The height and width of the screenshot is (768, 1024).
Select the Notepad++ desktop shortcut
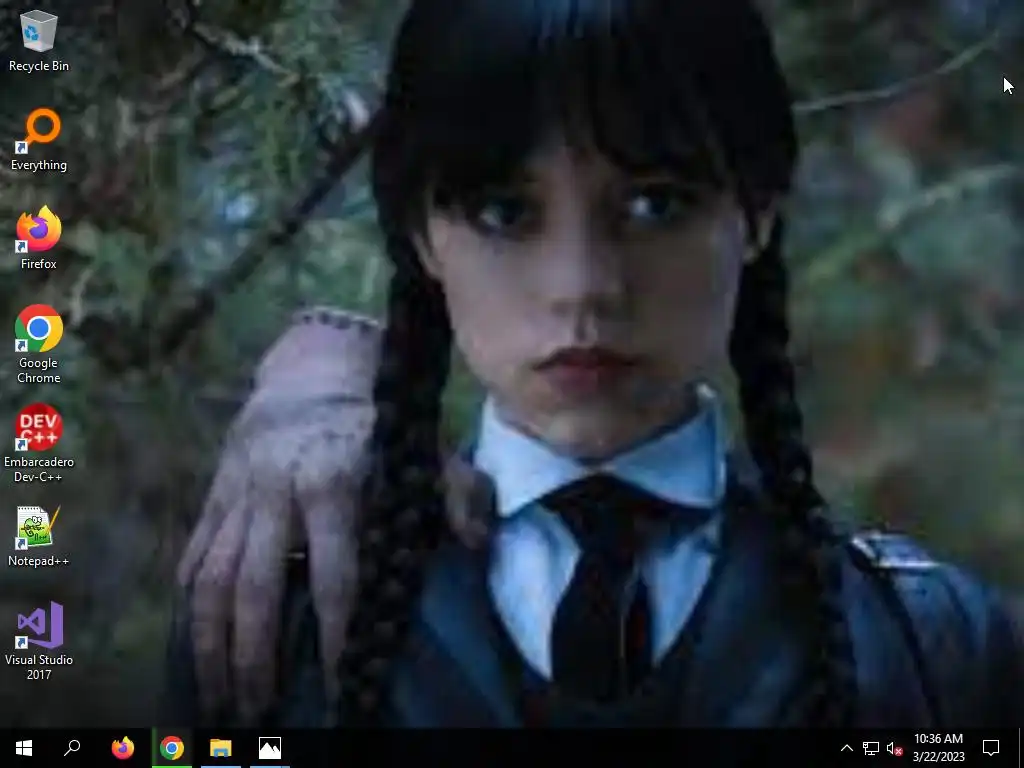tap(39, 536)
